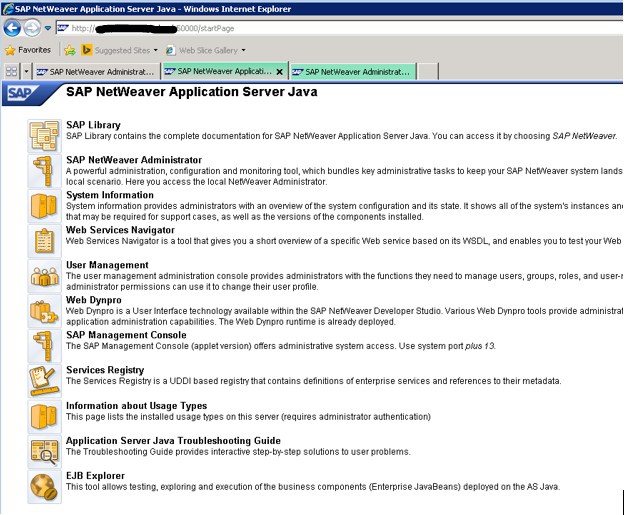Screen dimensions: 627x515
Task: Open the Favorites star button
Action: coord(28,50)
